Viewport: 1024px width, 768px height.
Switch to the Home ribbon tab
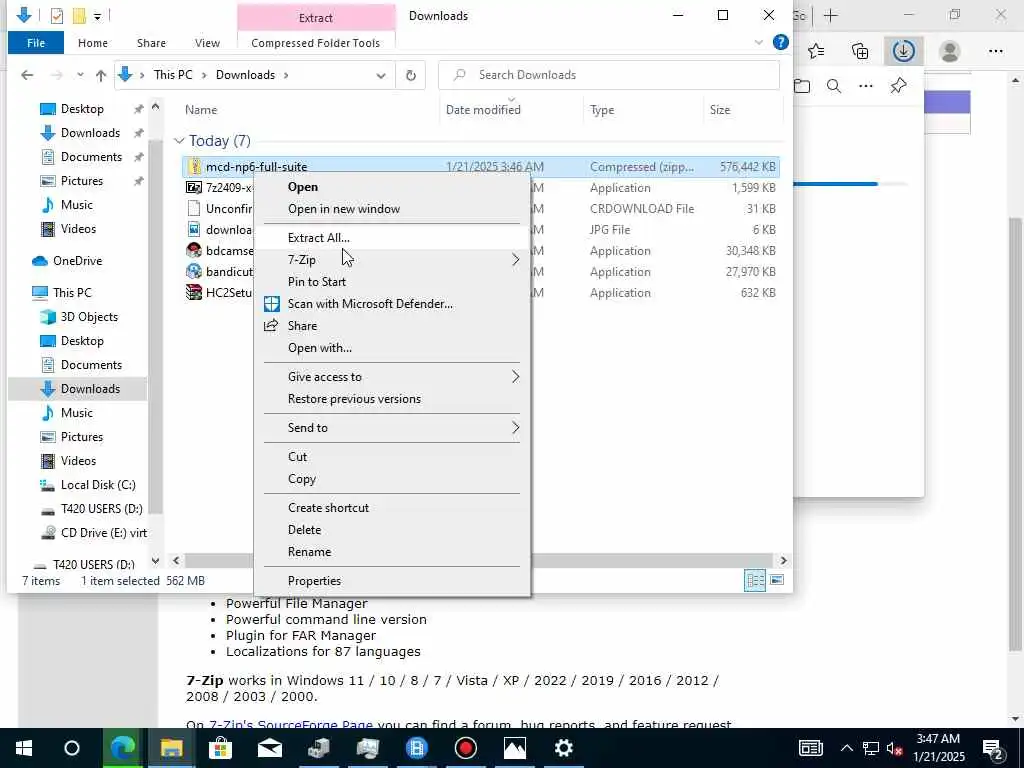coord(93,43)
